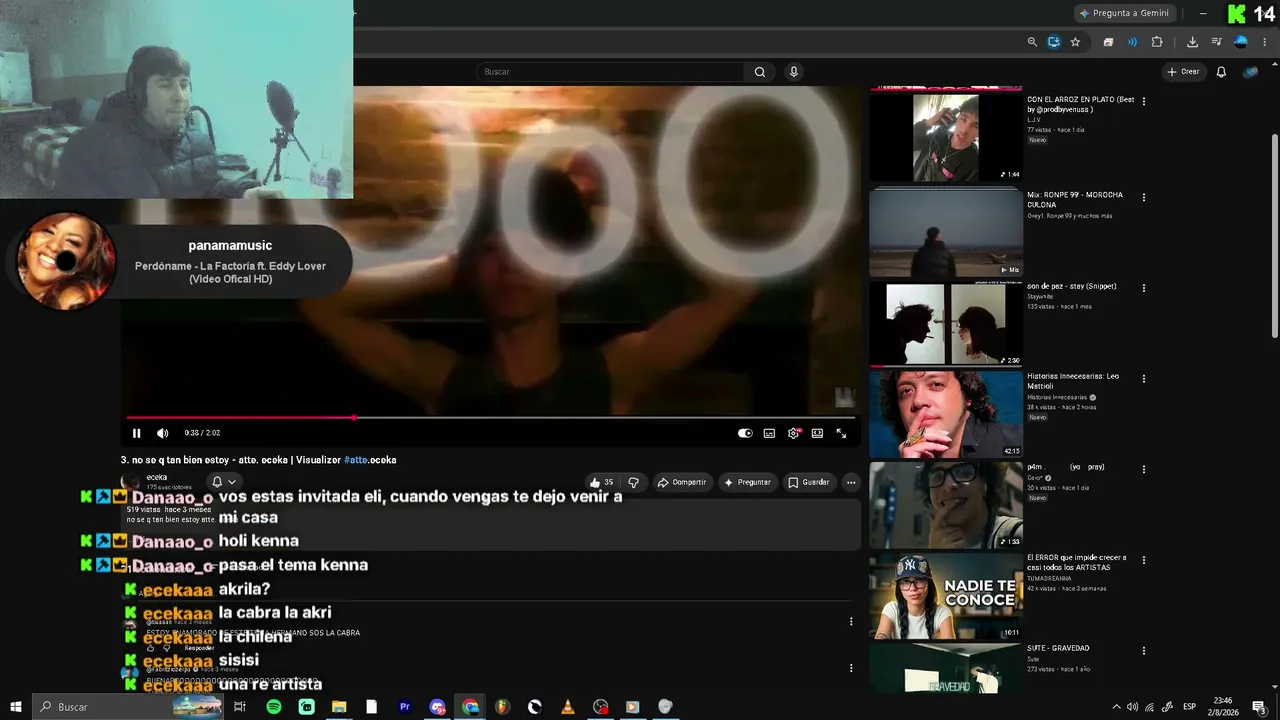The width and height of the screenshot is (1280, 720).
Task: Open 'El ERROR que impide crecer' video title
Action: (1077, 562)
